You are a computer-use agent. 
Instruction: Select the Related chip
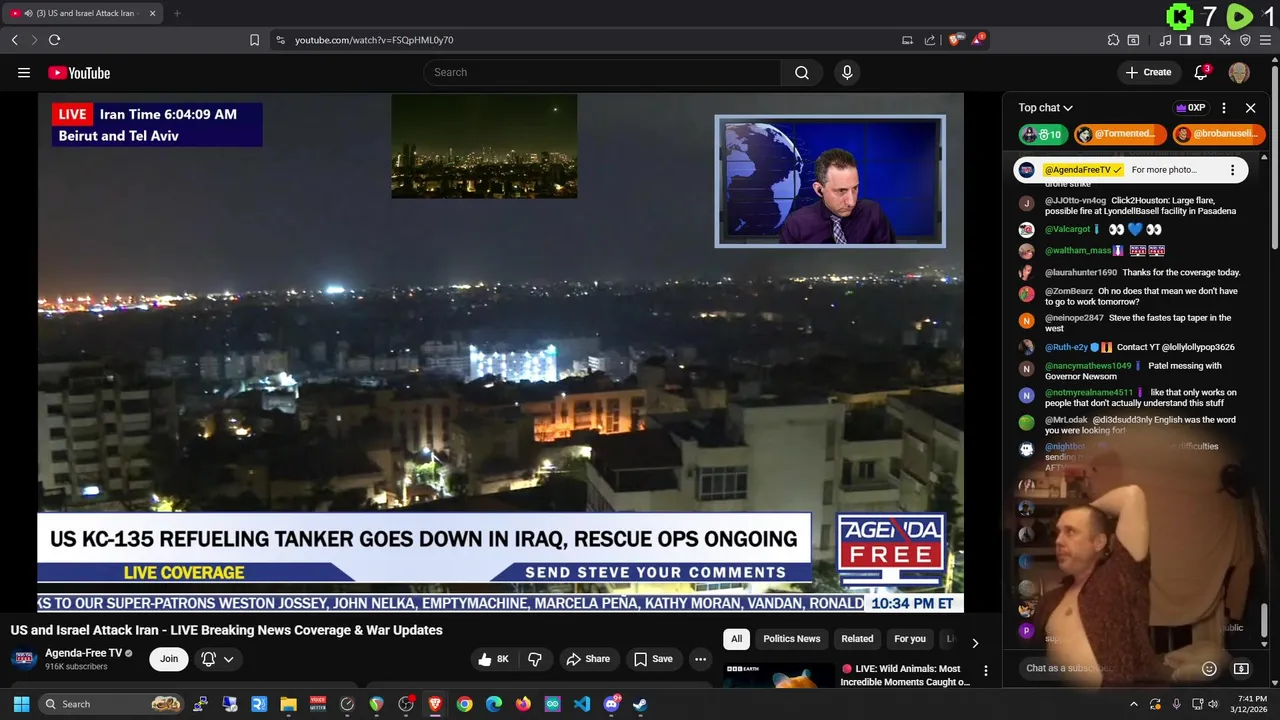tap(857, 639)
